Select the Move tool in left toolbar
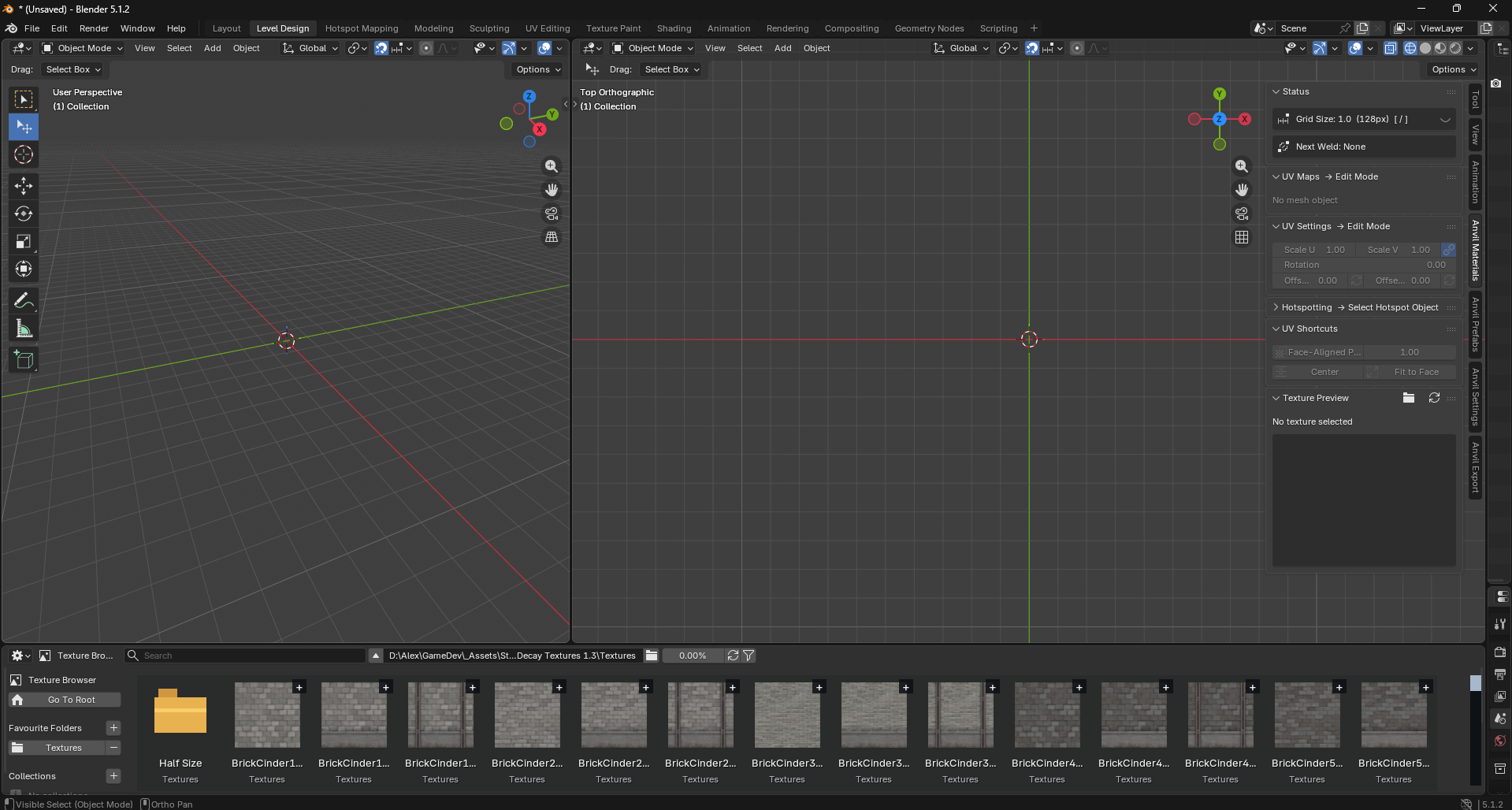This screenshot has width=1512, height=810. tap(24, 186)
